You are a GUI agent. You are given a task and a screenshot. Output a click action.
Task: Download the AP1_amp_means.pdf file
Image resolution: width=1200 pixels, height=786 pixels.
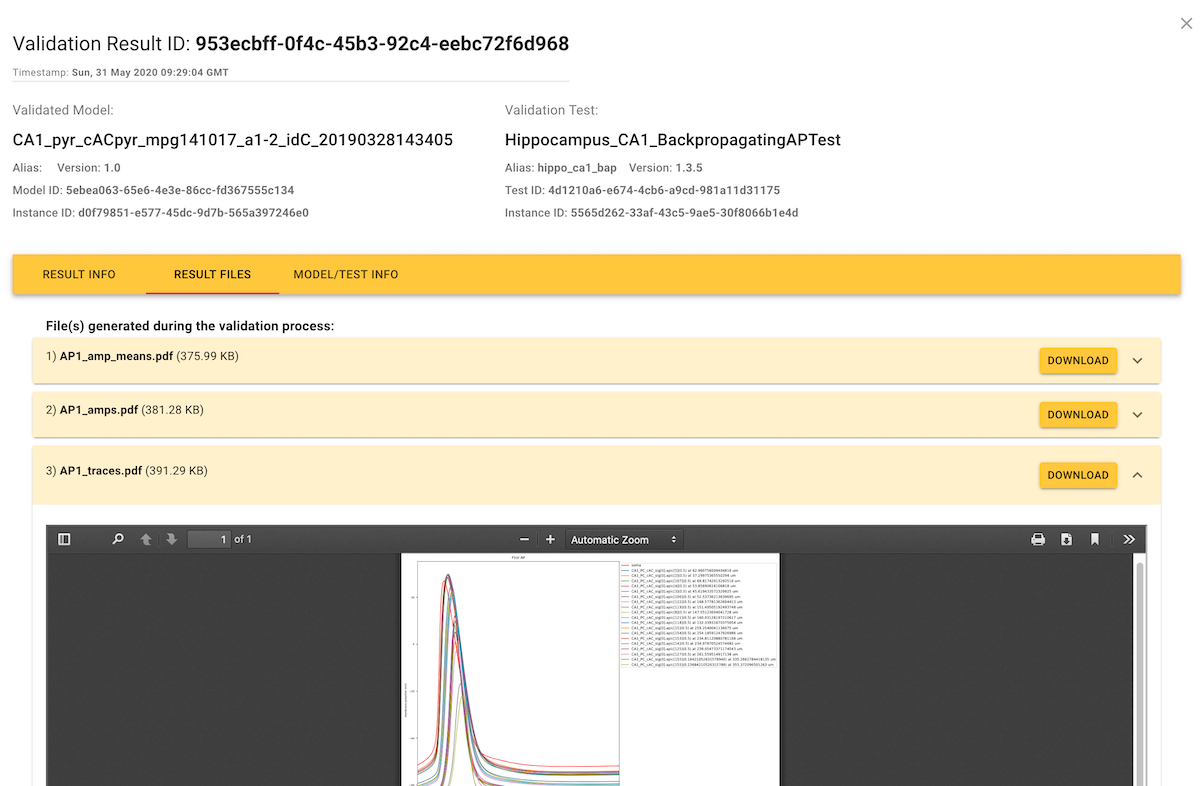(1078, 361)
